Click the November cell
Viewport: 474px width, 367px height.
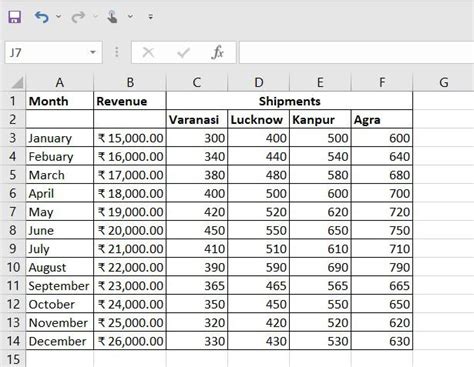(60, 323)
